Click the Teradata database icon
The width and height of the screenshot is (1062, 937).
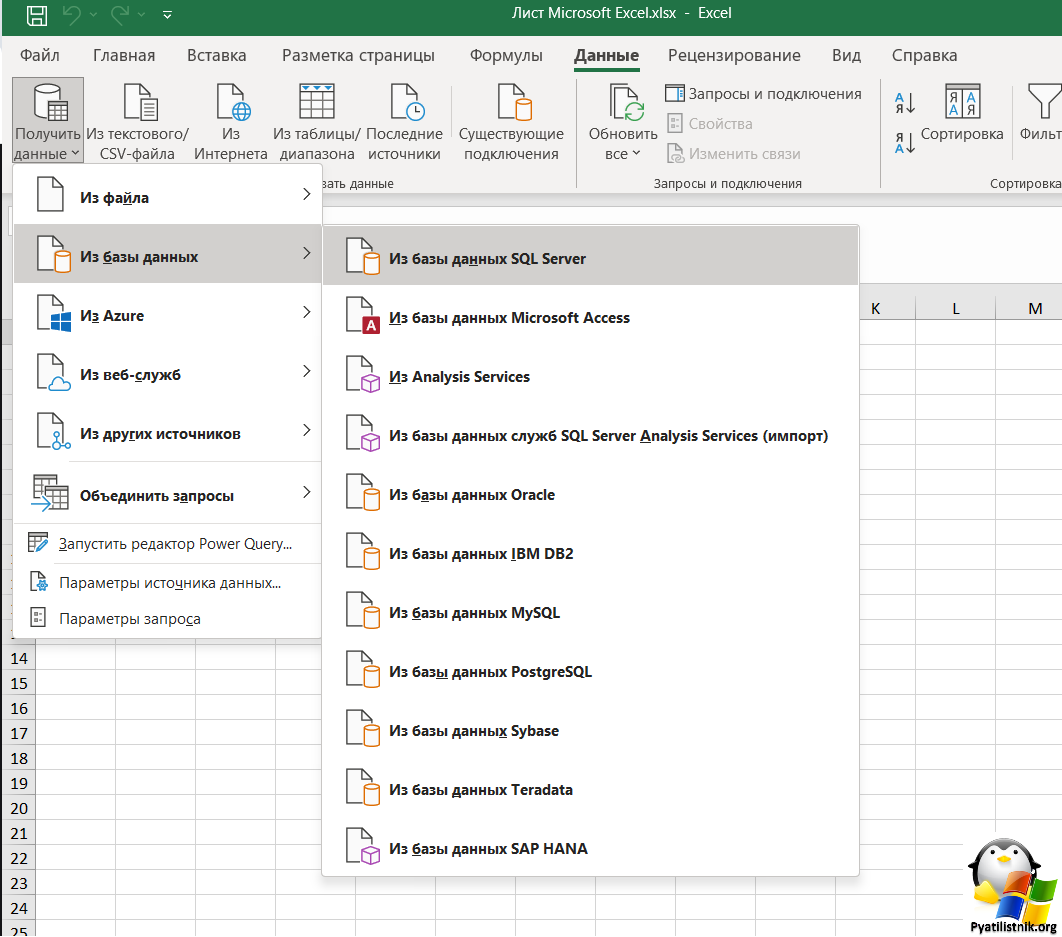363,787
